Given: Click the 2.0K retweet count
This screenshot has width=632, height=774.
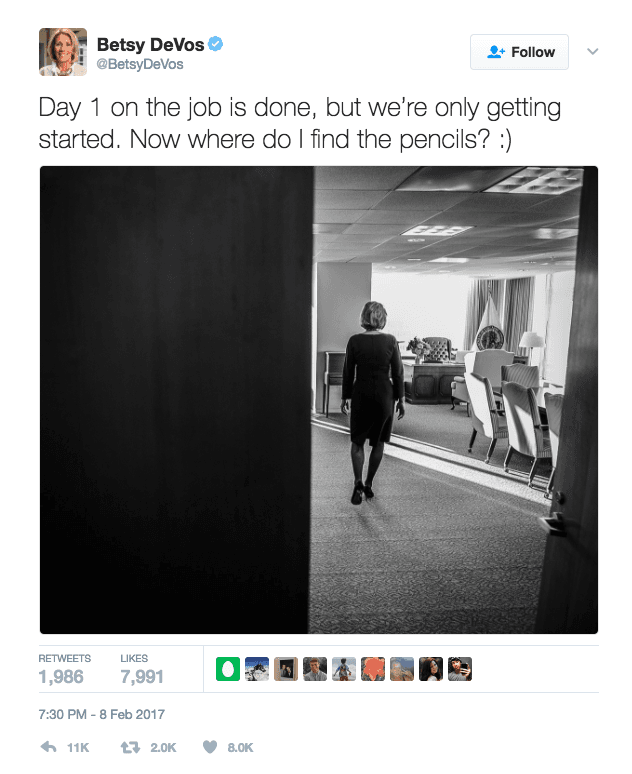Looking at the screenshot, I should pos(163,748).
